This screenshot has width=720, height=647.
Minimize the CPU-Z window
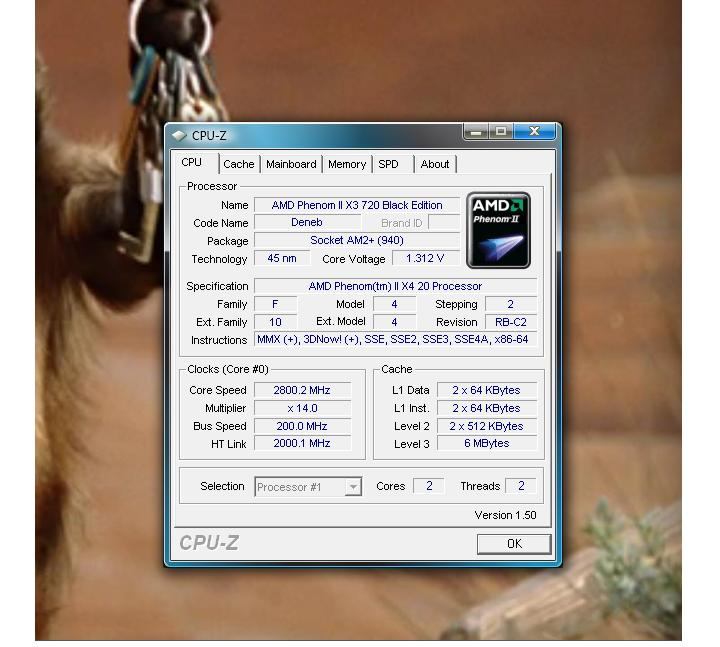[x=476, y=132]
